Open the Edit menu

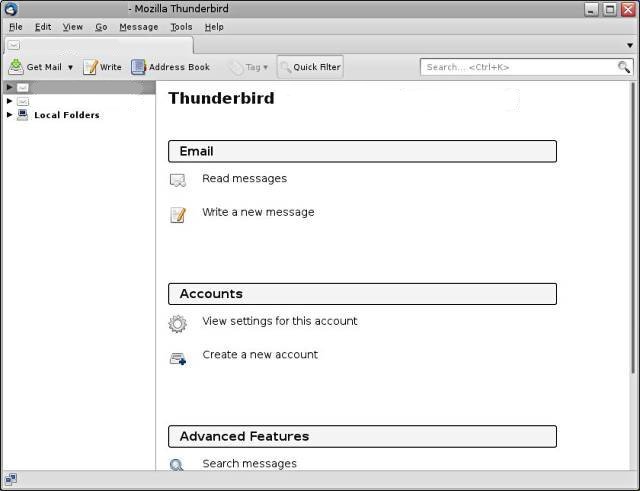tap(43, 27)
